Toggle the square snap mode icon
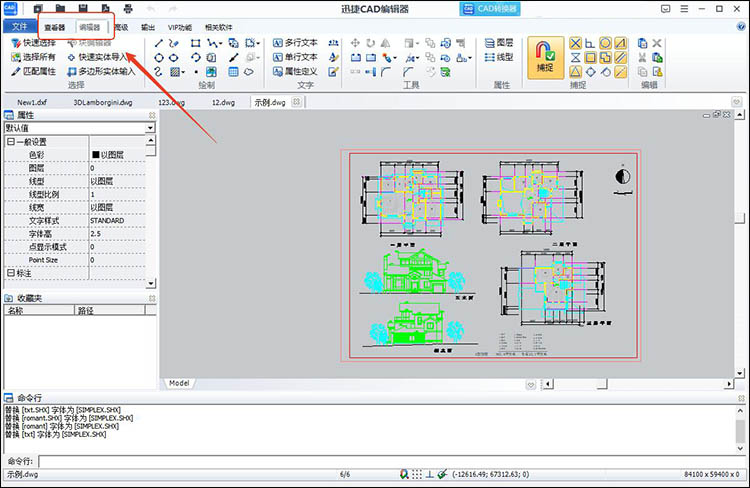750x488 pixels. pos(590,58)
